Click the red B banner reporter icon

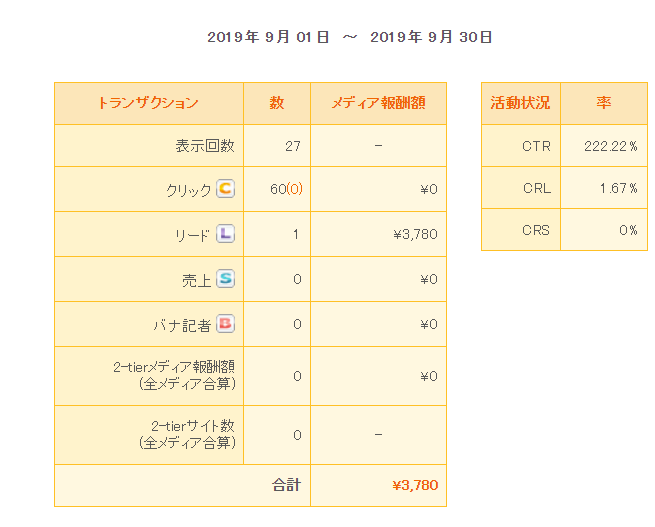coord(226,324)
